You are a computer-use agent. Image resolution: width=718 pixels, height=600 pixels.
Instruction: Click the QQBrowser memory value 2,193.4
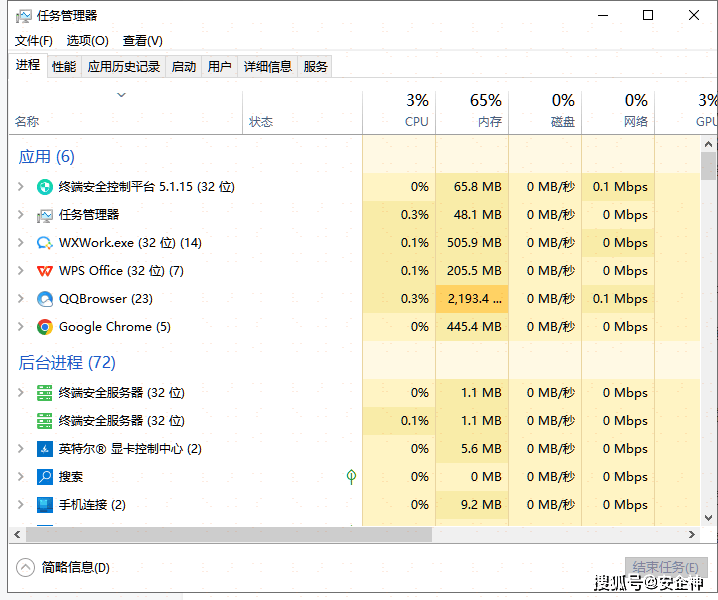click(474, 299)
